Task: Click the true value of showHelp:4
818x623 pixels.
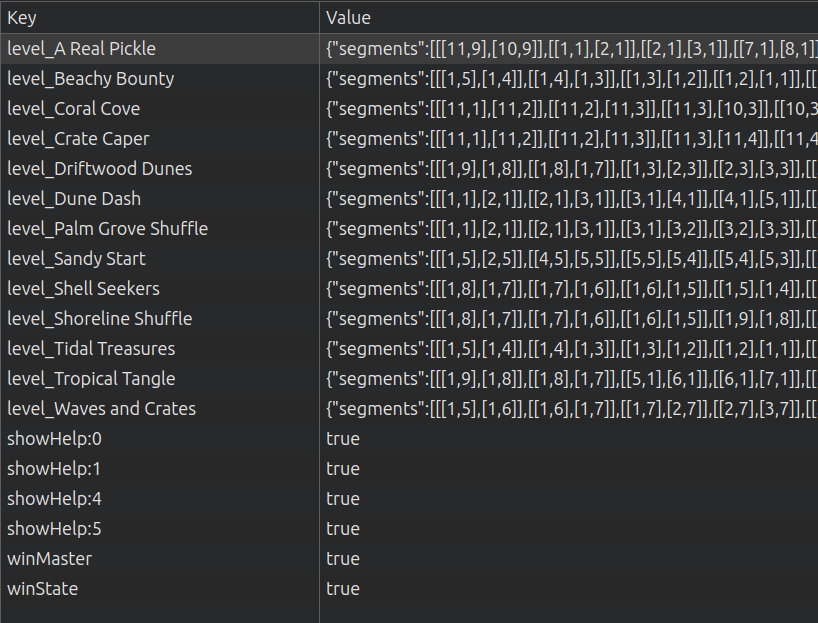Action: pos(343,498)
